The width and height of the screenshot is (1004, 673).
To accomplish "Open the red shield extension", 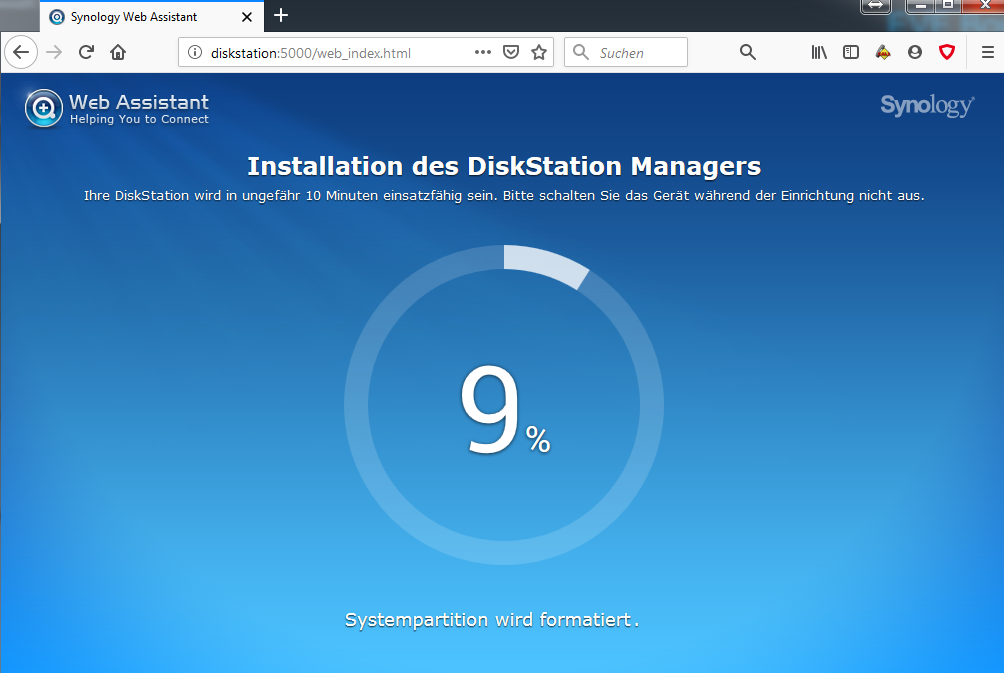I will tap(947, 53).
